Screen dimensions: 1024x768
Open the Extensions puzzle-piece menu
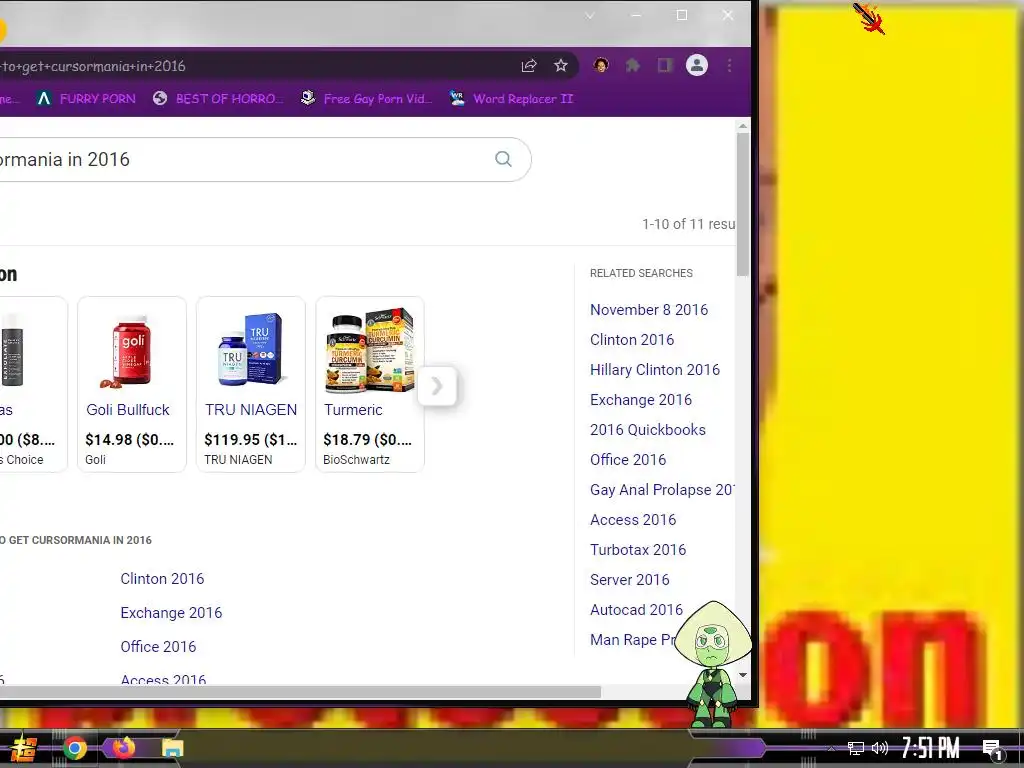click(633, 65)
